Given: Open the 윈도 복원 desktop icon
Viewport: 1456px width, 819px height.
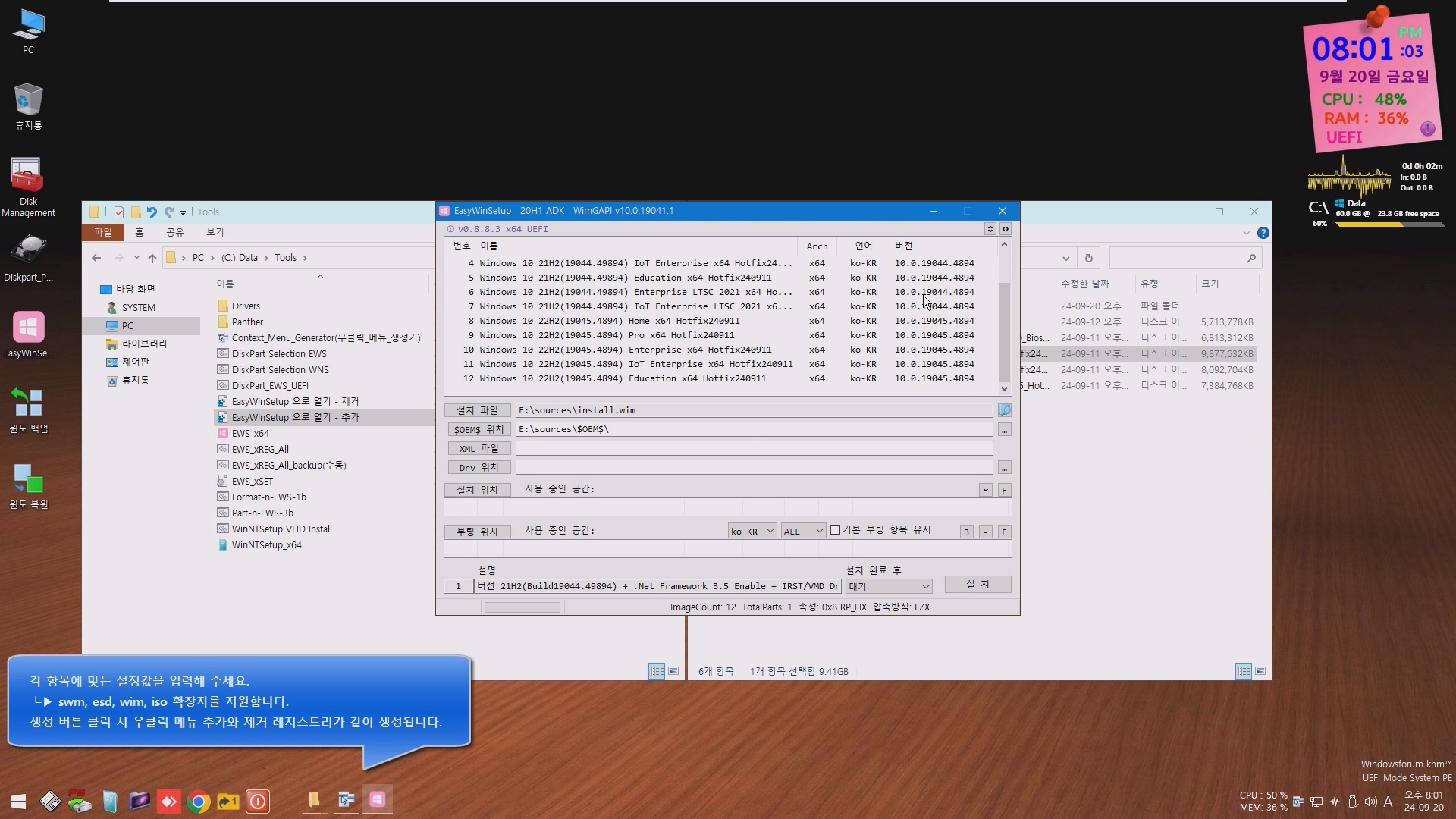Looking at the screenshot, I should (28, 485).
